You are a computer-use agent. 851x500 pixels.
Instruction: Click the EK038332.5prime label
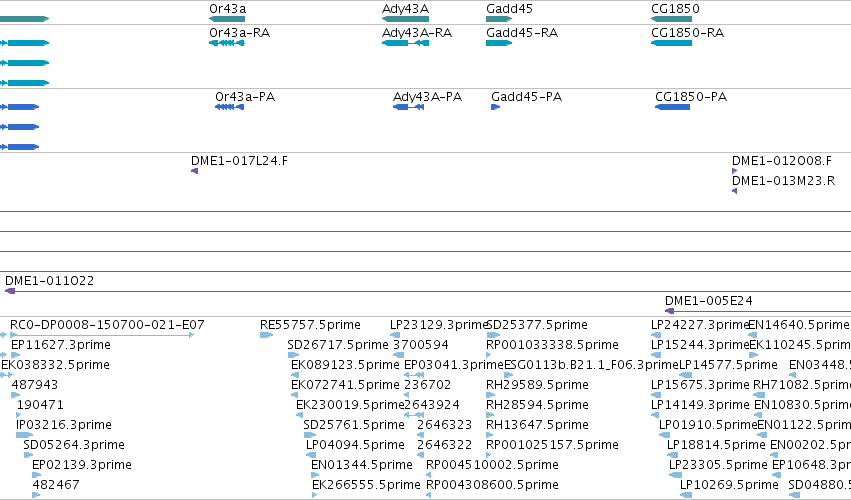(55, 365)
